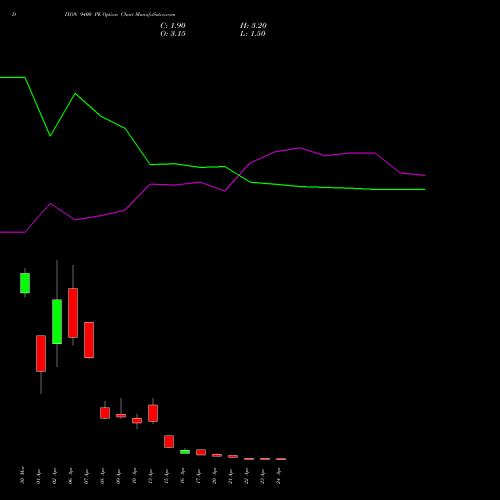
Task: Click the open value 'O: 3.15'
Action: pyautogui.click(x=173, y=34)
